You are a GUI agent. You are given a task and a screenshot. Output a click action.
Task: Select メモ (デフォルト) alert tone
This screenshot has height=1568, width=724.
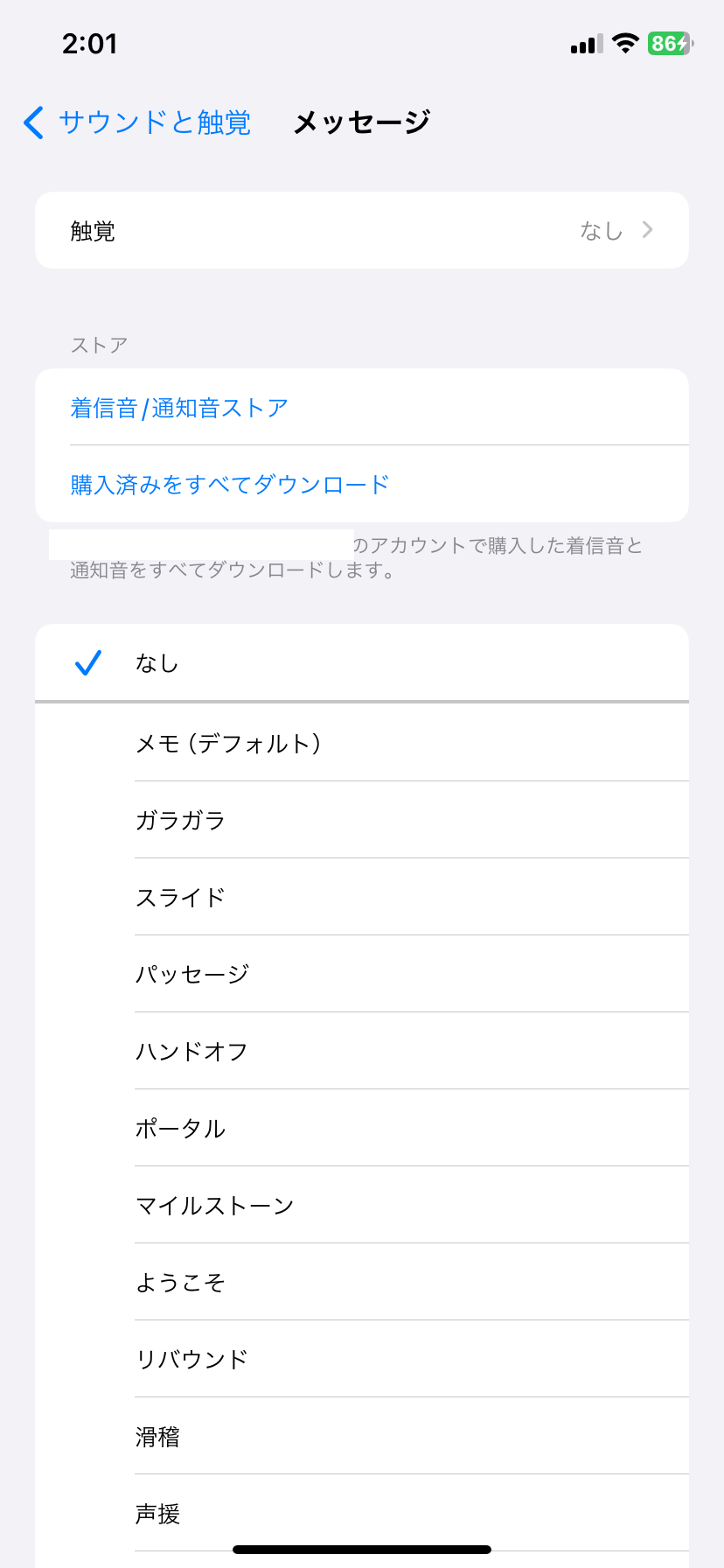(229, 744)
